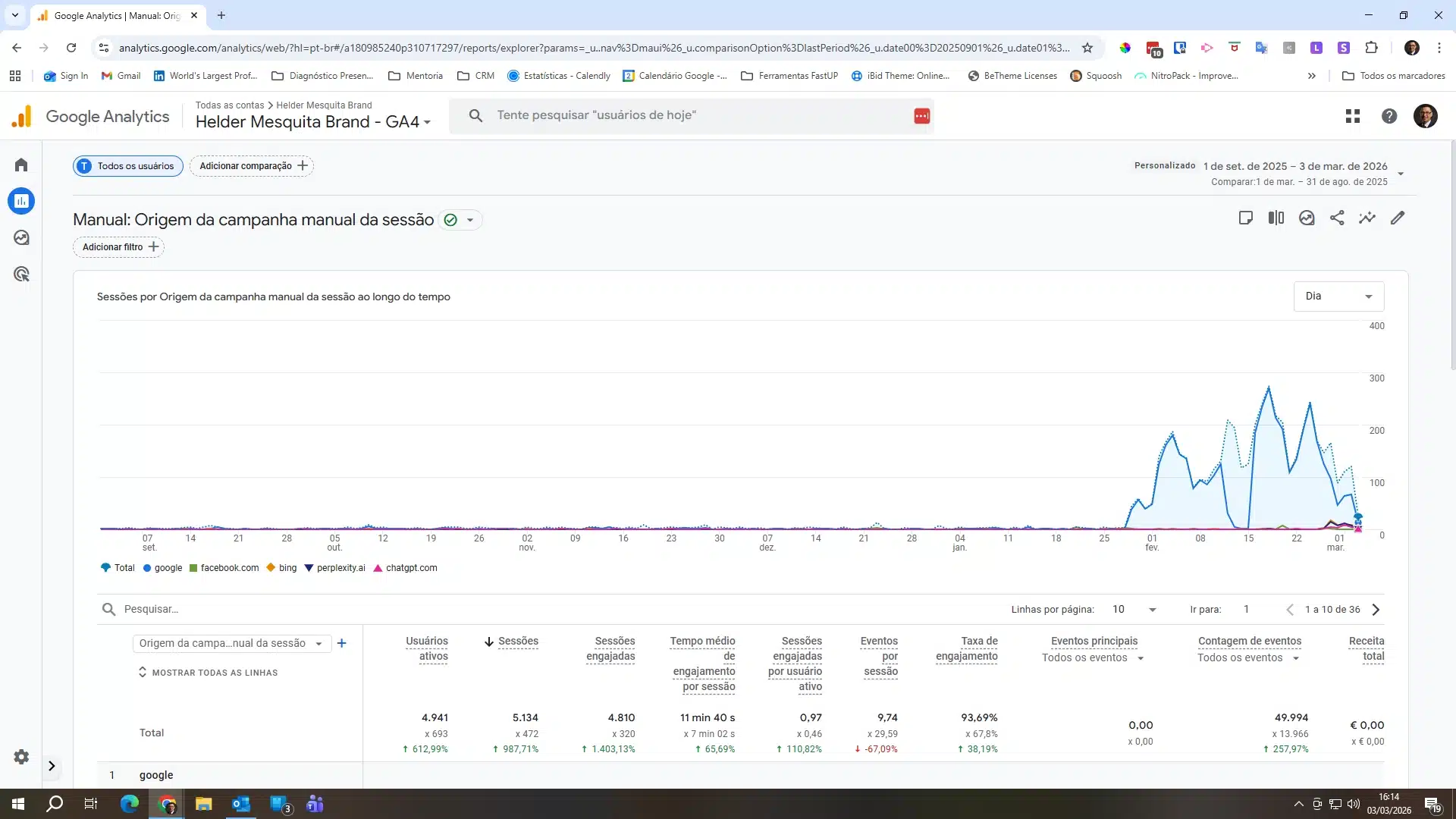
Task: Click the Adicionar filtro button
Action: [x=119, y=247]
